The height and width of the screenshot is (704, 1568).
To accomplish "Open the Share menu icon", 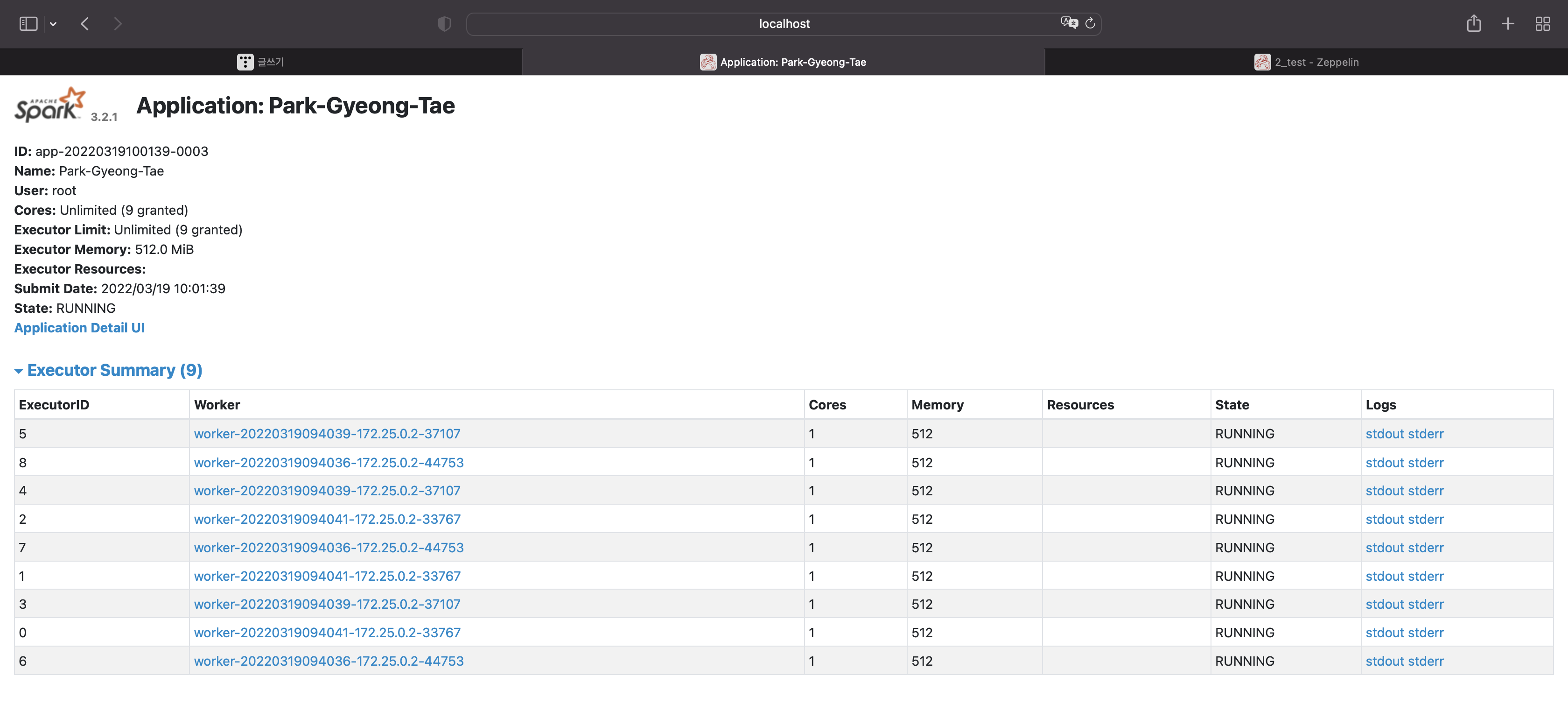I will click(1474, 23).
